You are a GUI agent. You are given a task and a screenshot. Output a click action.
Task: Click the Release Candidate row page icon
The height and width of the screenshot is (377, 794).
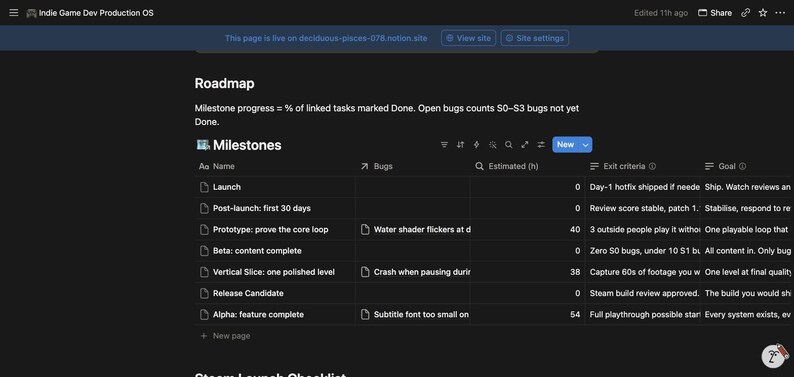coord(204,294)
